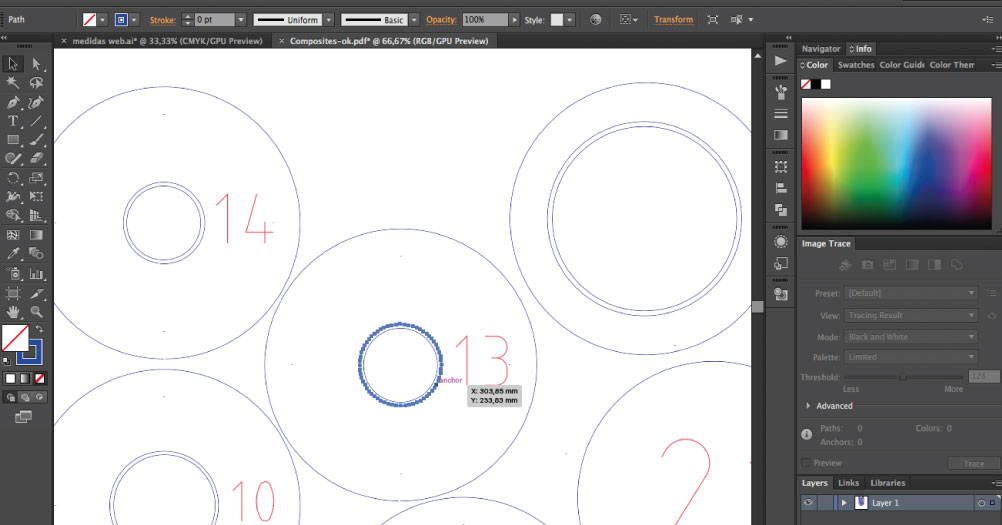Screen dimensions: 1002x525
Task: Click the Recolor Artwork icon
Action: (596, 20)
